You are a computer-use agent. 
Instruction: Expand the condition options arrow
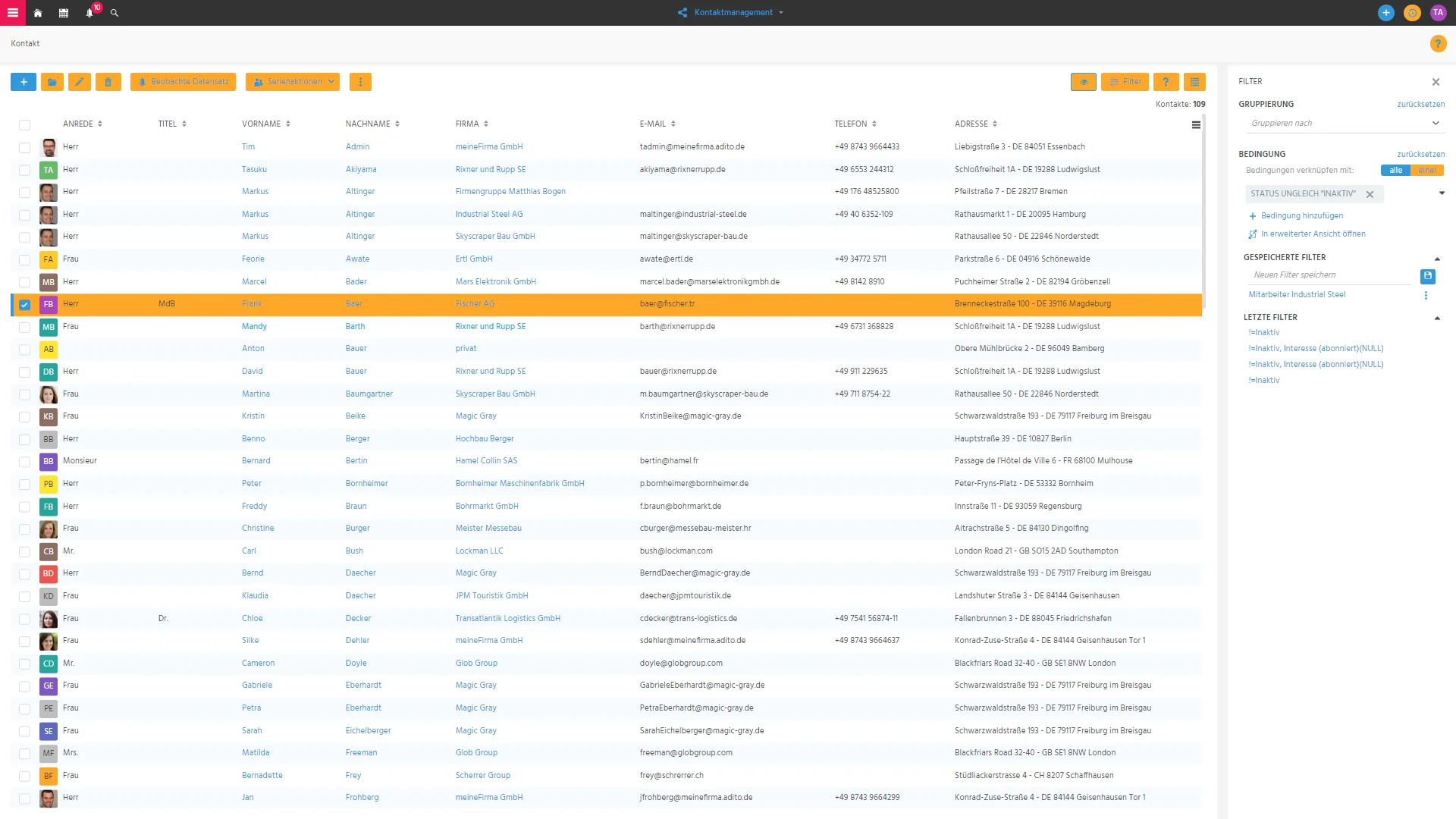[x=1442, y=193]
